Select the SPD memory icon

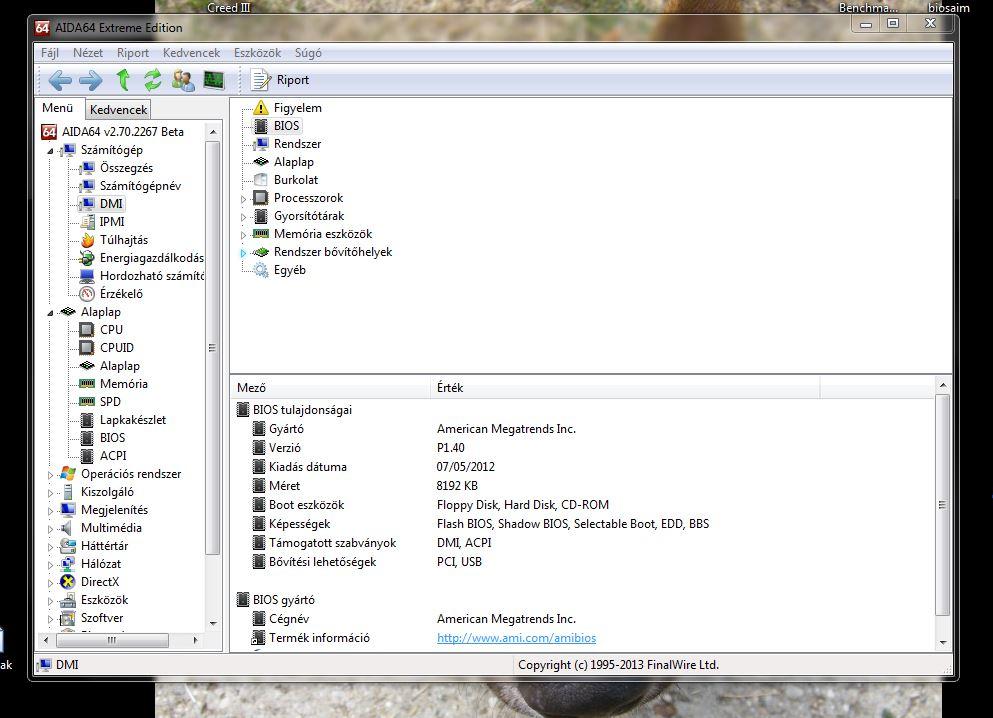click(x=87, y=402)
